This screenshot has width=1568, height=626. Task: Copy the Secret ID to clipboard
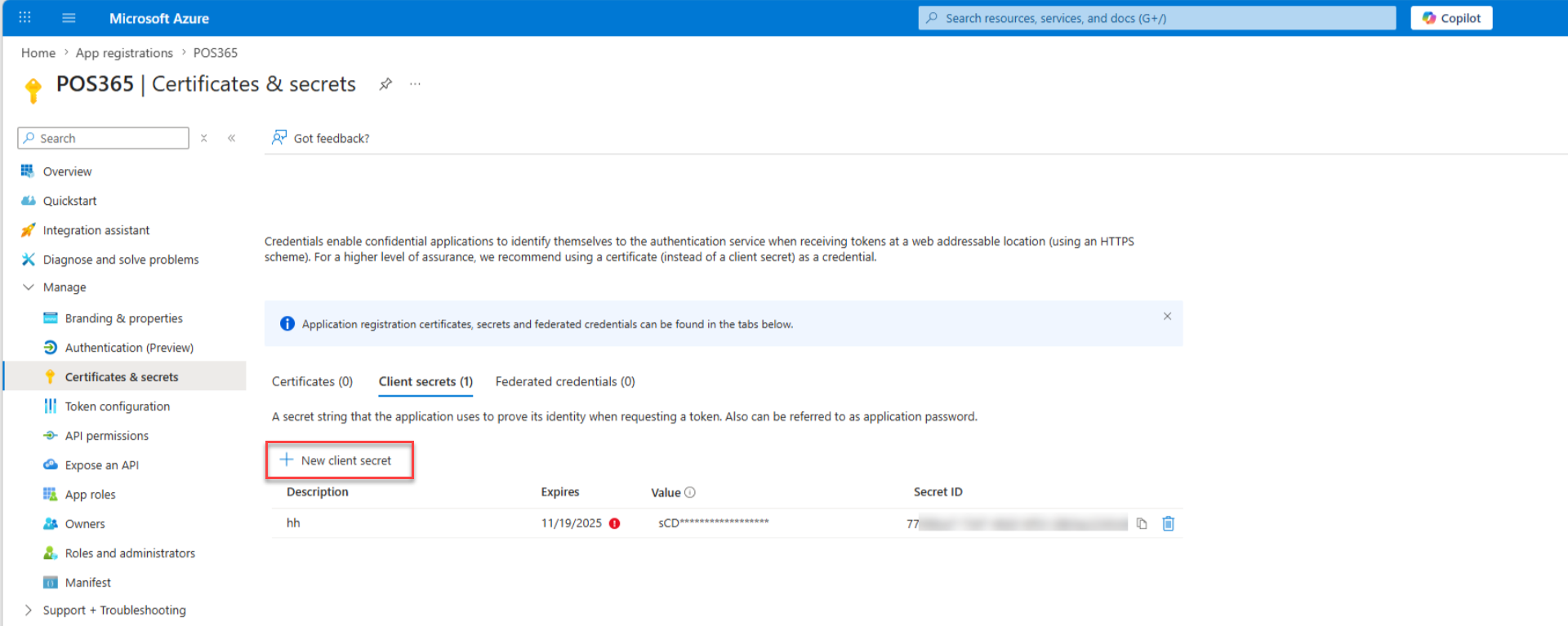click(1142, 524)
